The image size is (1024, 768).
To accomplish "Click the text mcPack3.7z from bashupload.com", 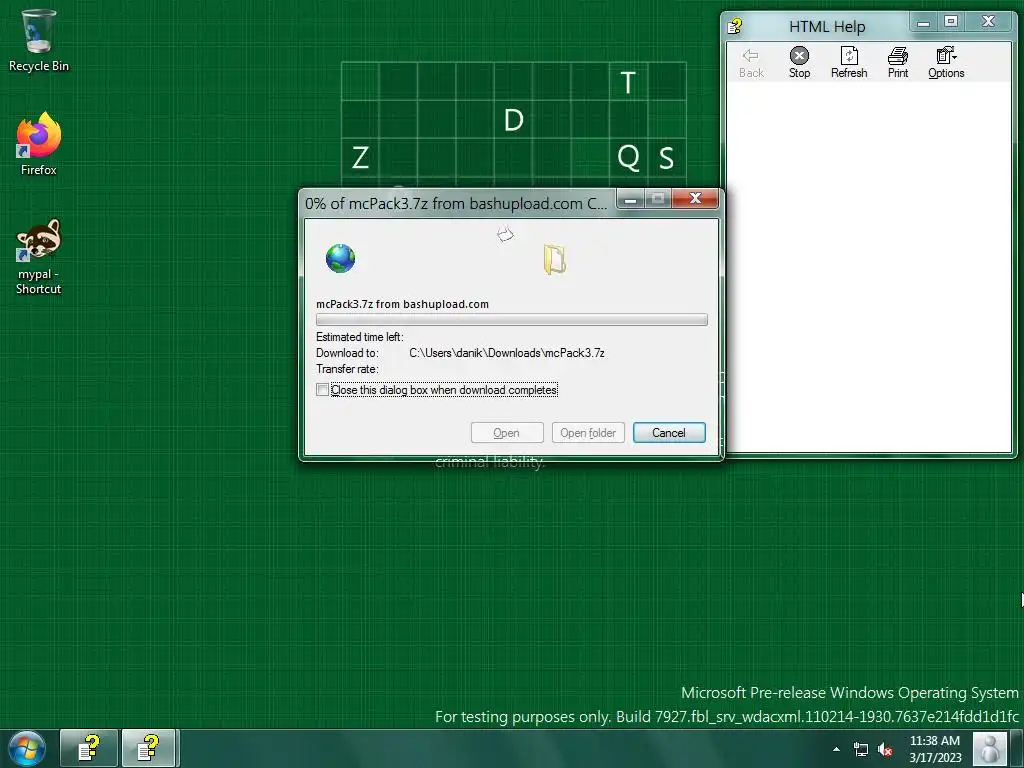I will tap(402, 304).
